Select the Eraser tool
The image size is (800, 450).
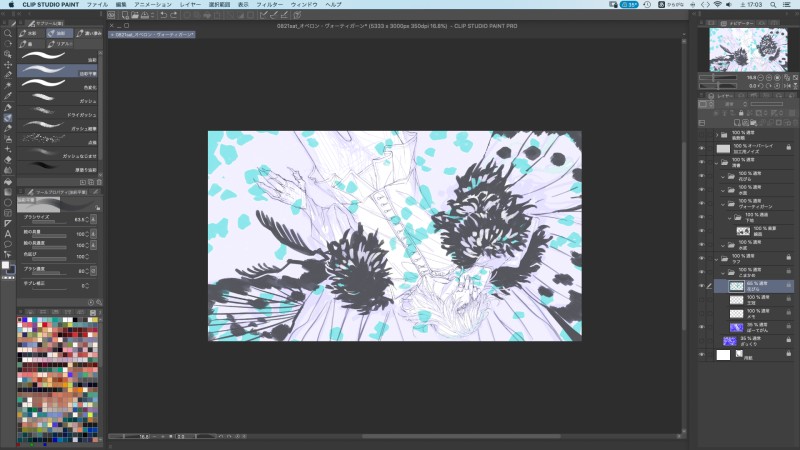point(8,160)
